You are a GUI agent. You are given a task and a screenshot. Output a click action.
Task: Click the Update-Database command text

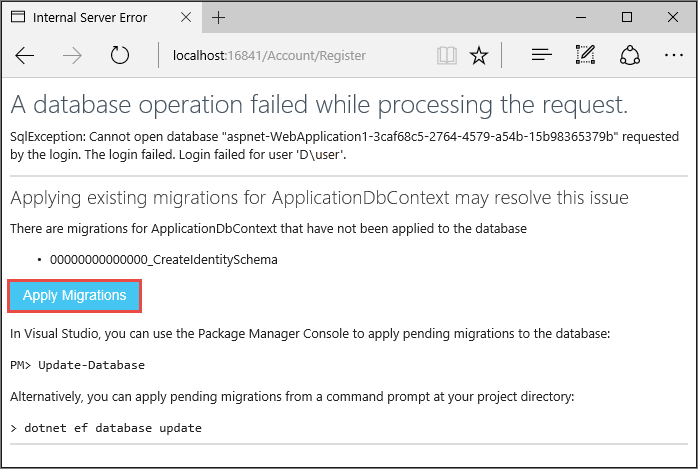tap(91, 365)
